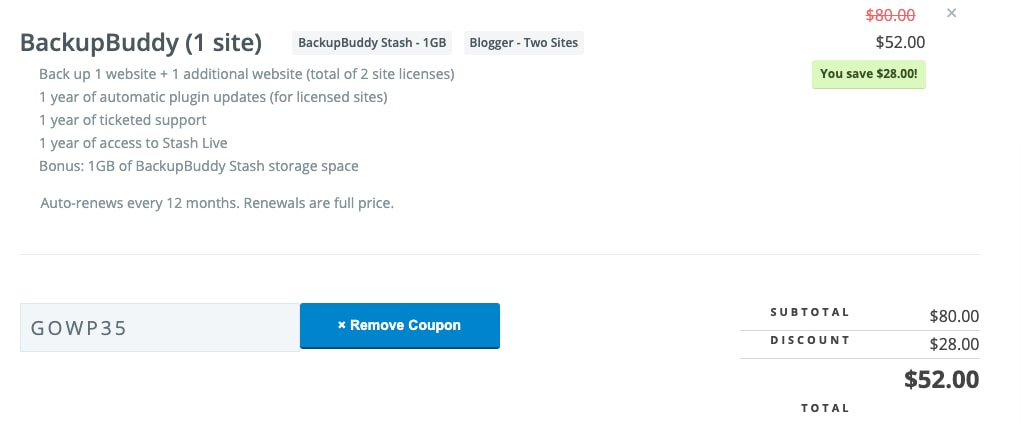This screenshot has height=441, width=1021.
Task: Click the Remove Coupon button
Action: click(x=400, y=326)
